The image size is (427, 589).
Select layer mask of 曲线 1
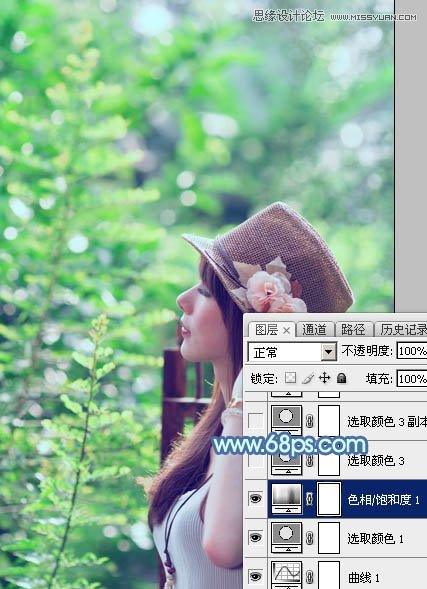329,575
